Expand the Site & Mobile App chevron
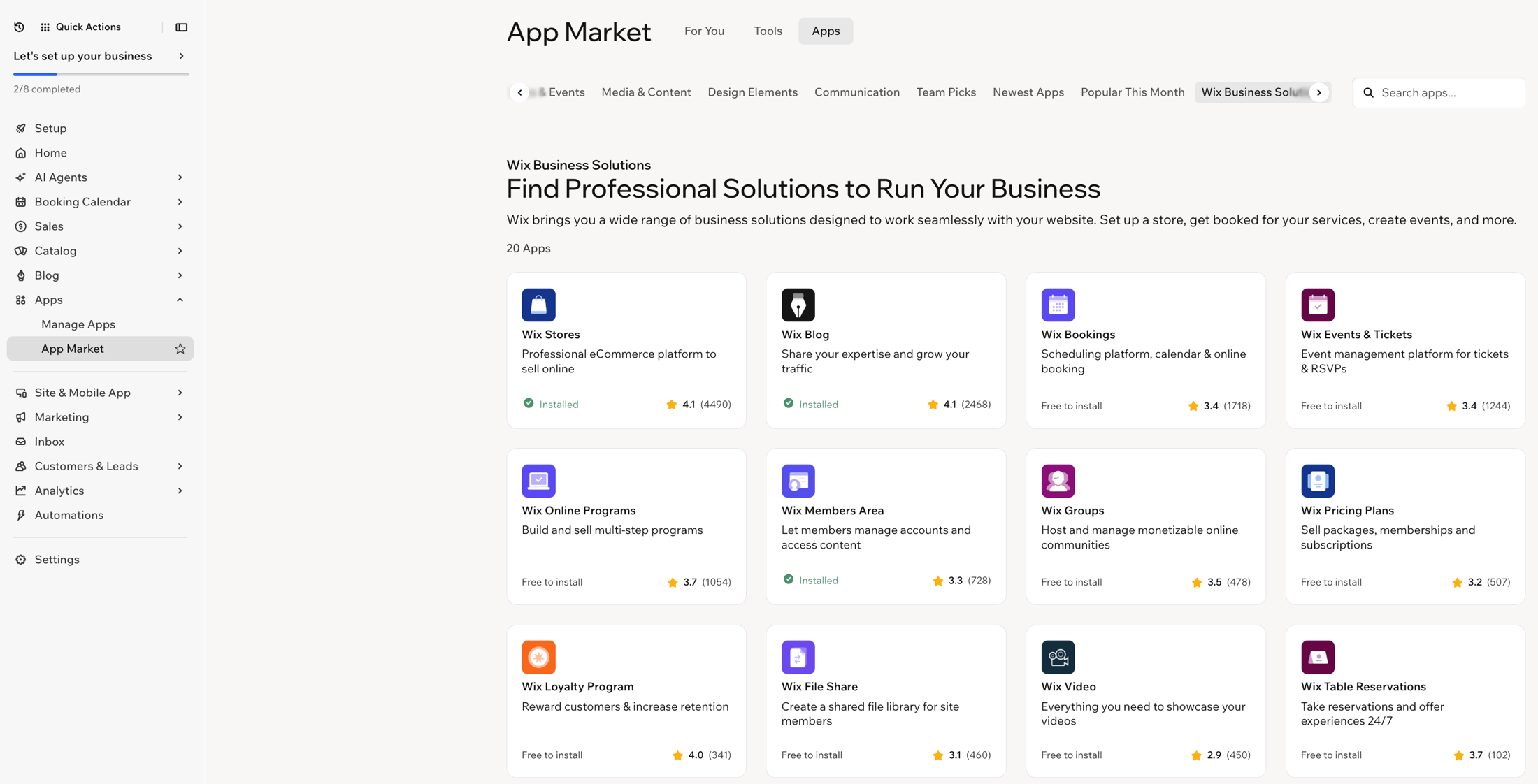 coord(180,393)
